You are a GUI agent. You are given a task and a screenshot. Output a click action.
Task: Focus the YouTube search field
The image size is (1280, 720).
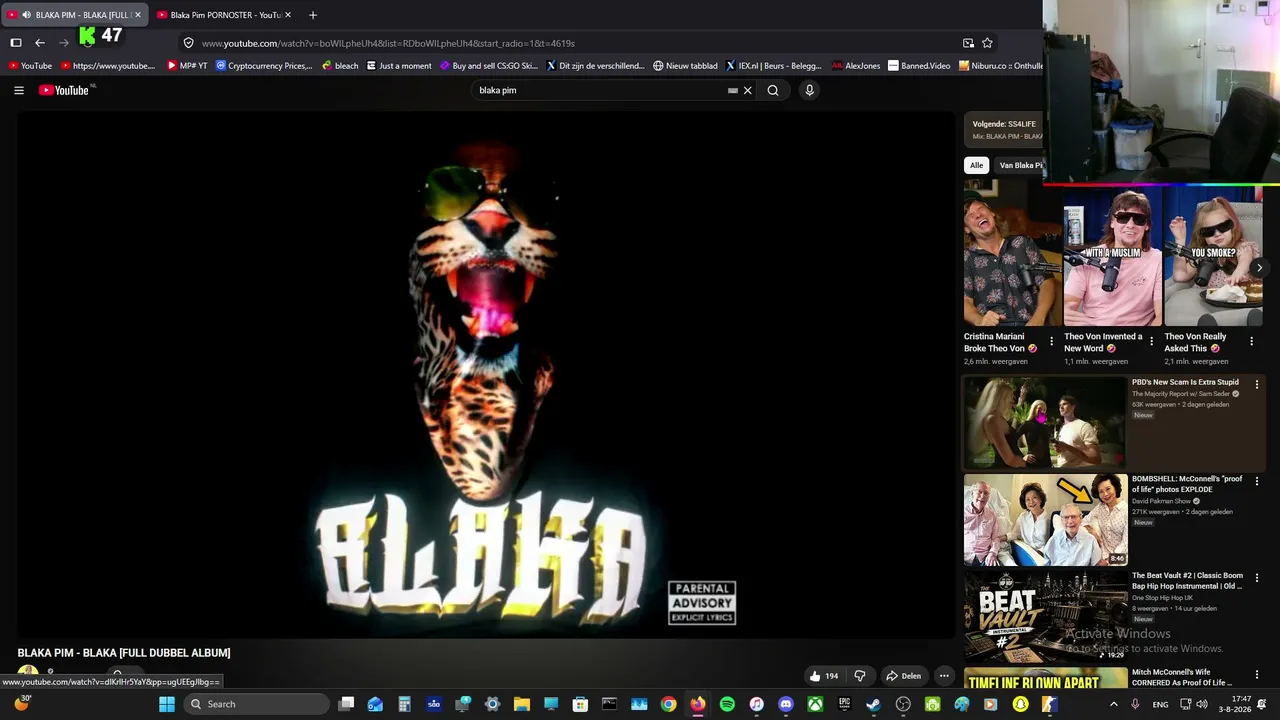coord(600,90)
